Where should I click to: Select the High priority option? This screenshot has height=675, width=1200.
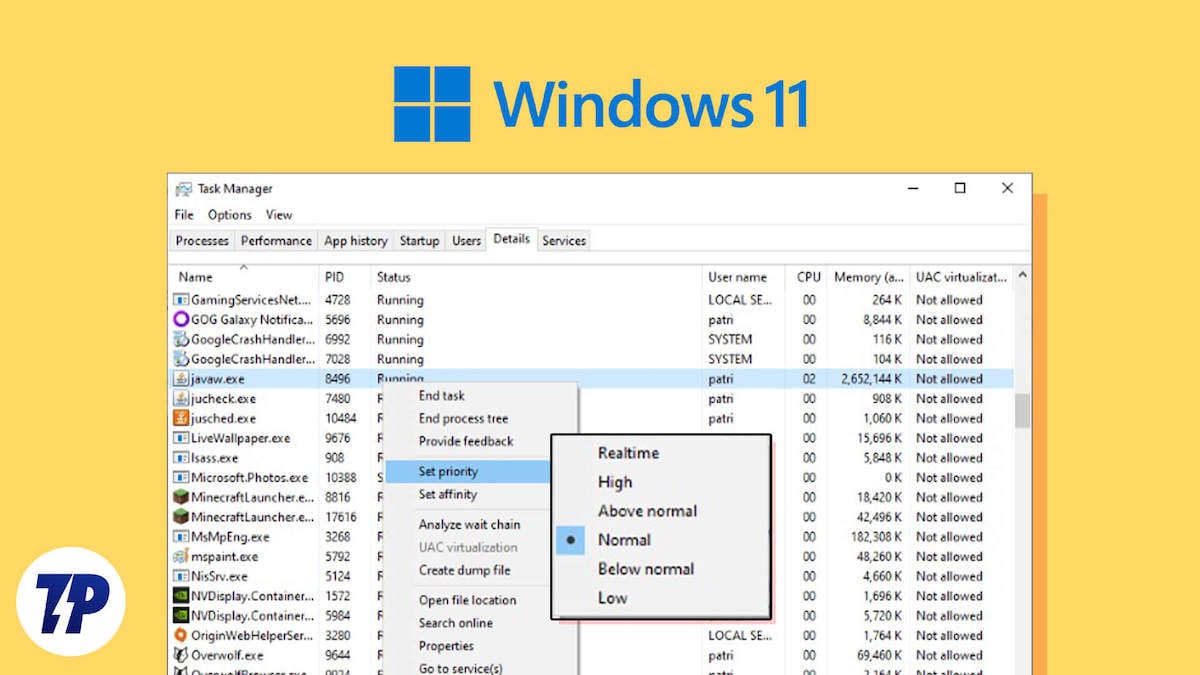pyautogui.click(x=616, y=481)
